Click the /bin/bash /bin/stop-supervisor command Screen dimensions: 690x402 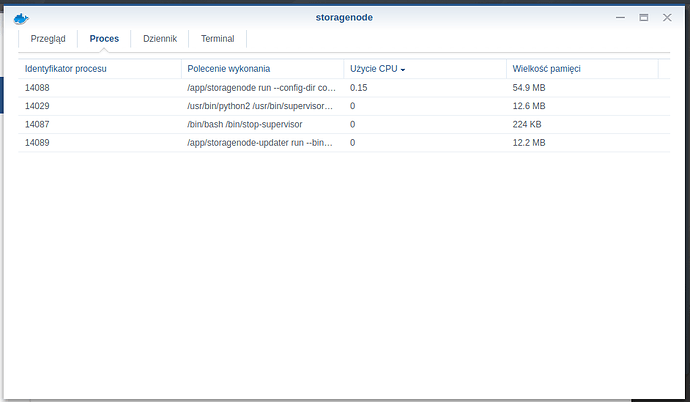pos(245,124)
